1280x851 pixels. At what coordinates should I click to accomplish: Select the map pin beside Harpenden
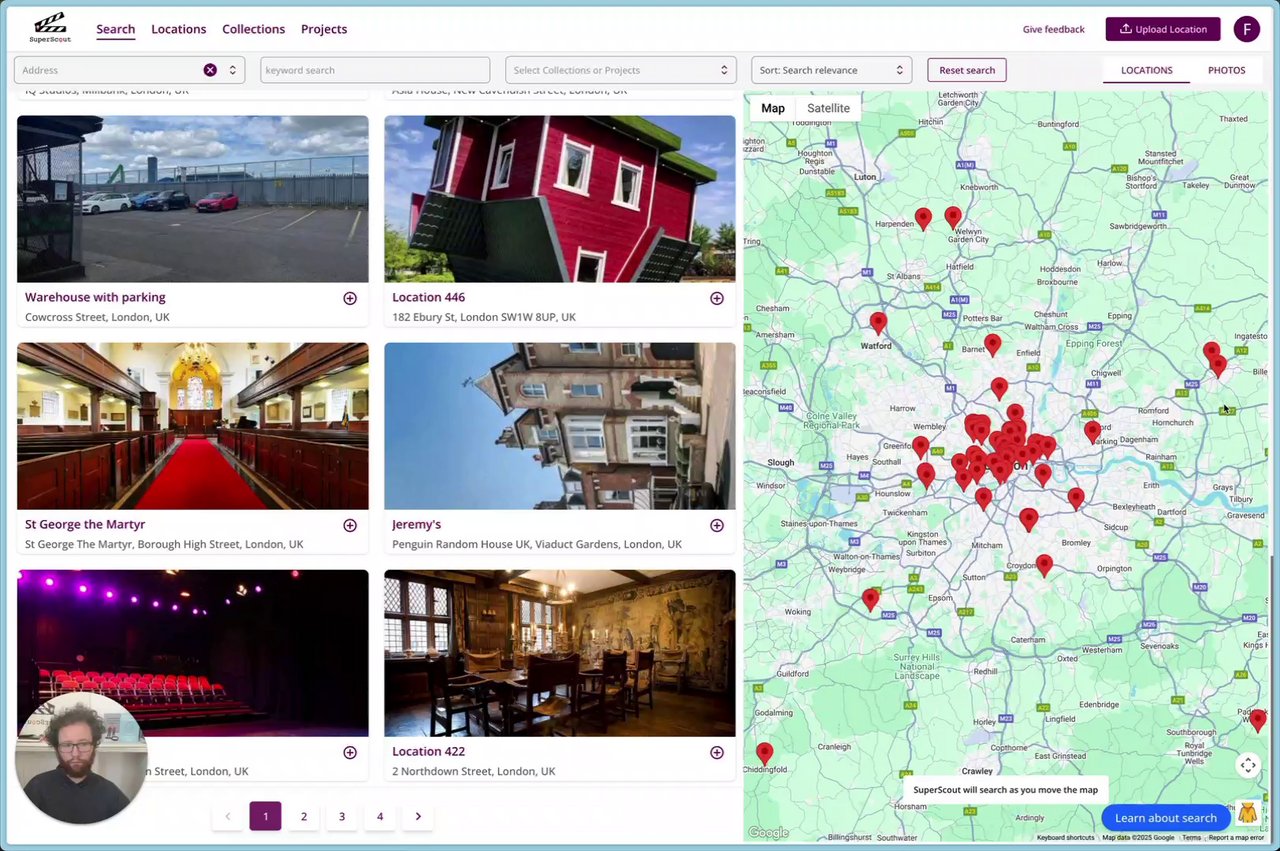923,218
